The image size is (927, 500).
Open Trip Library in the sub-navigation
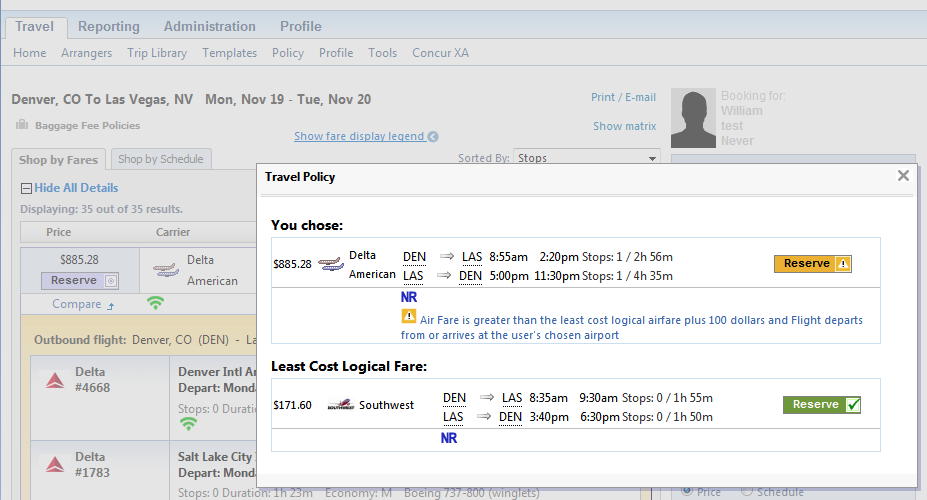click(157, 53)
